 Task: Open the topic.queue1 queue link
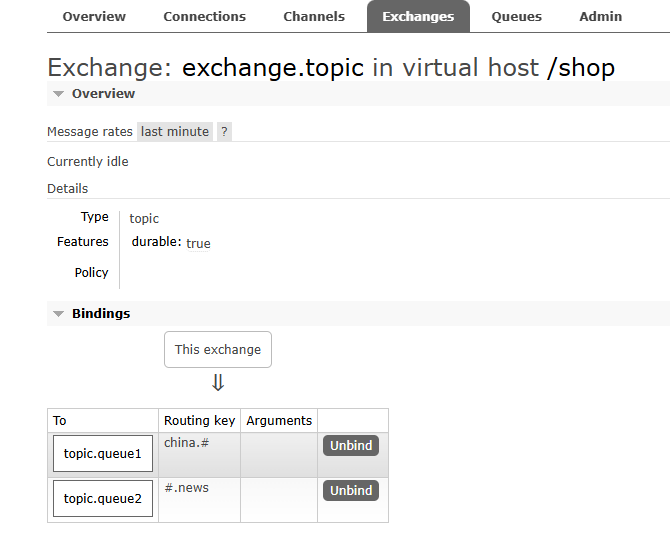[103, 454]
